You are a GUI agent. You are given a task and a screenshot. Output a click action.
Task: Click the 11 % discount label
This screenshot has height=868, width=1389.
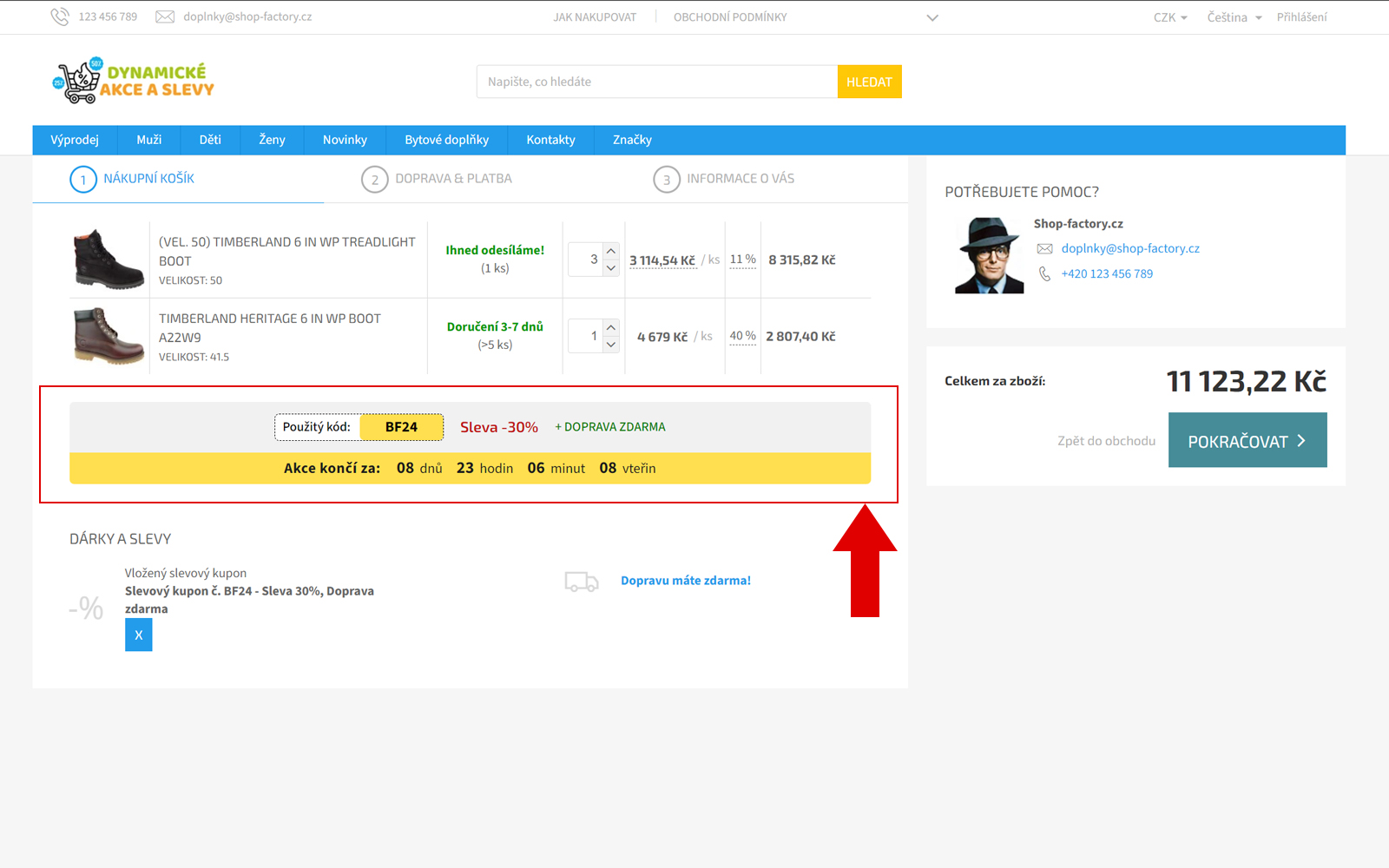[x=743, y=260]
